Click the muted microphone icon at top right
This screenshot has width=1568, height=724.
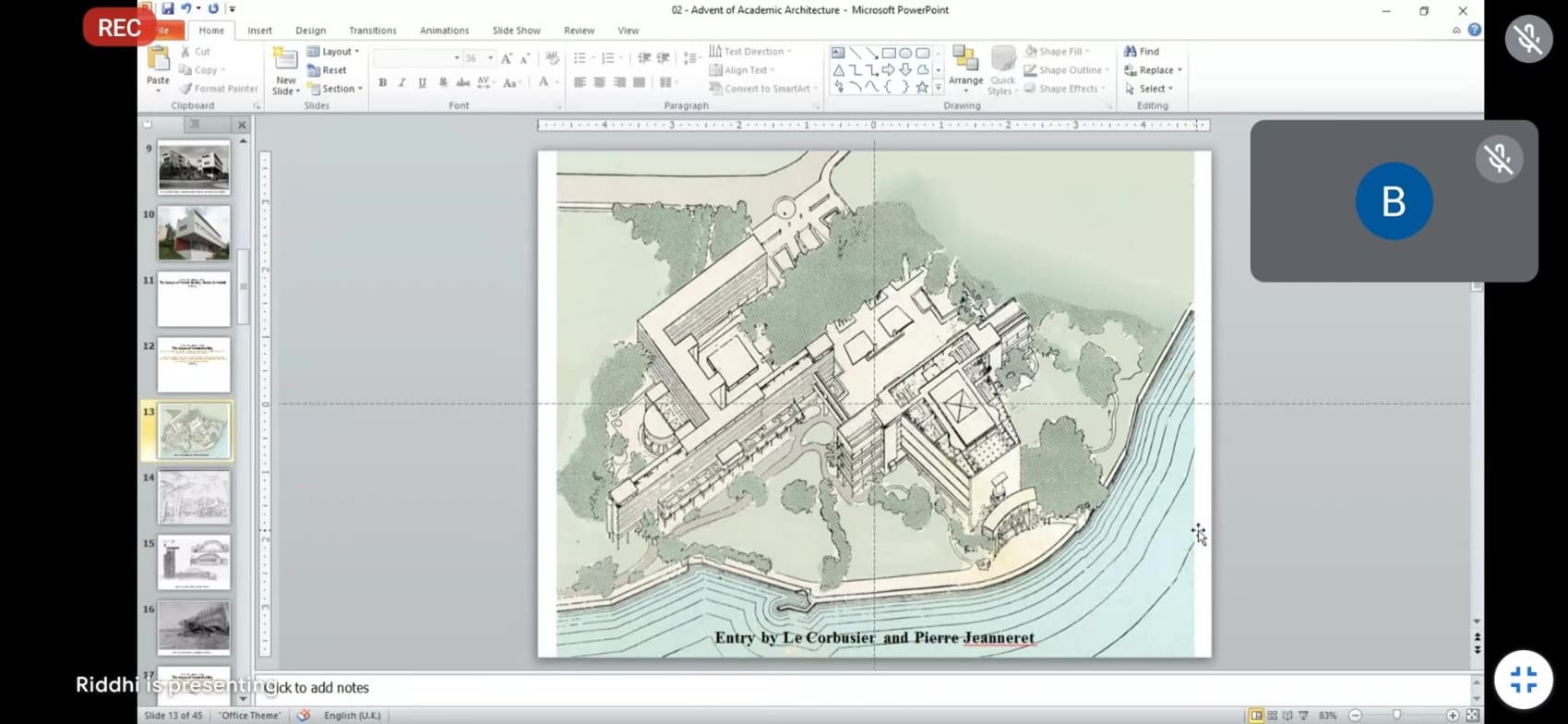tap(1529, 39)
